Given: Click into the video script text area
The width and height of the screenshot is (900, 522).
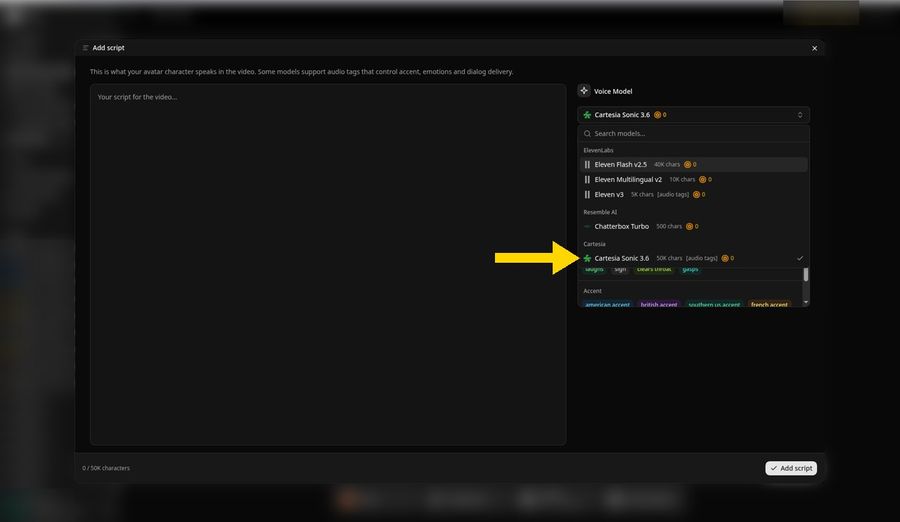Looking at the screenshot, I should 328,264.
